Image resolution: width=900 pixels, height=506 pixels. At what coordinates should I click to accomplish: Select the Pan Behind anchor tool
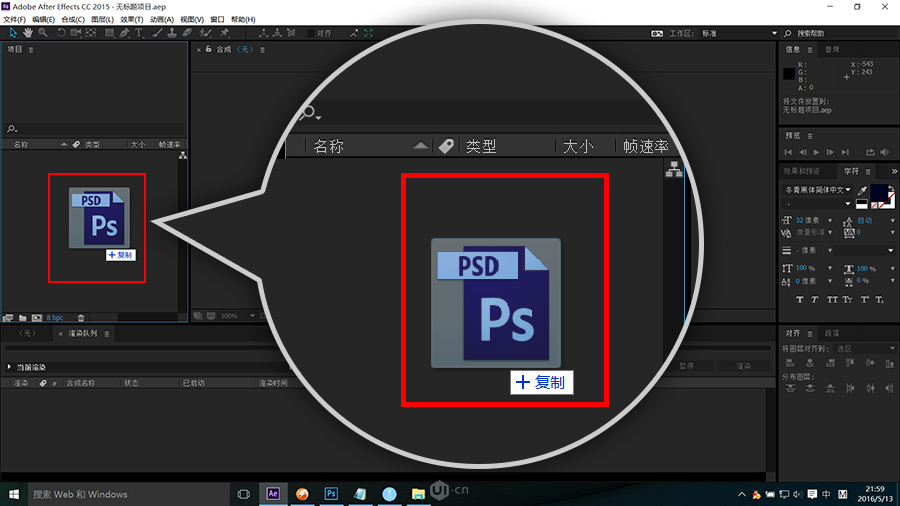[x=91, y=33]
